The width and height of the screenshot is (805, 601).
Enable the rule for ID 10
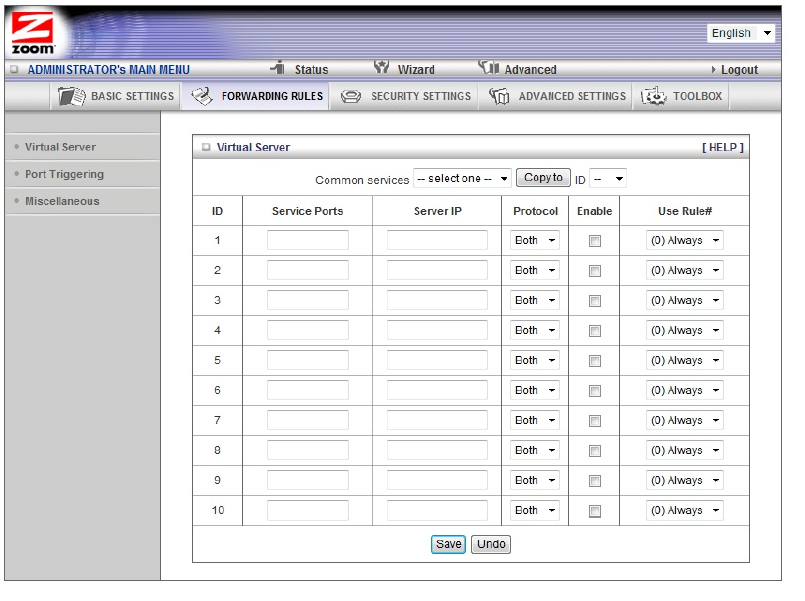pos(595,511)
